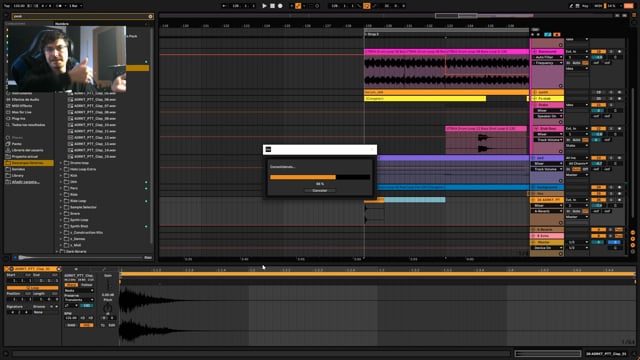The width and height of the screenshot is (640, 360).
Task: Open Instrumentos category in the browser
Action: tap(22, 93)
